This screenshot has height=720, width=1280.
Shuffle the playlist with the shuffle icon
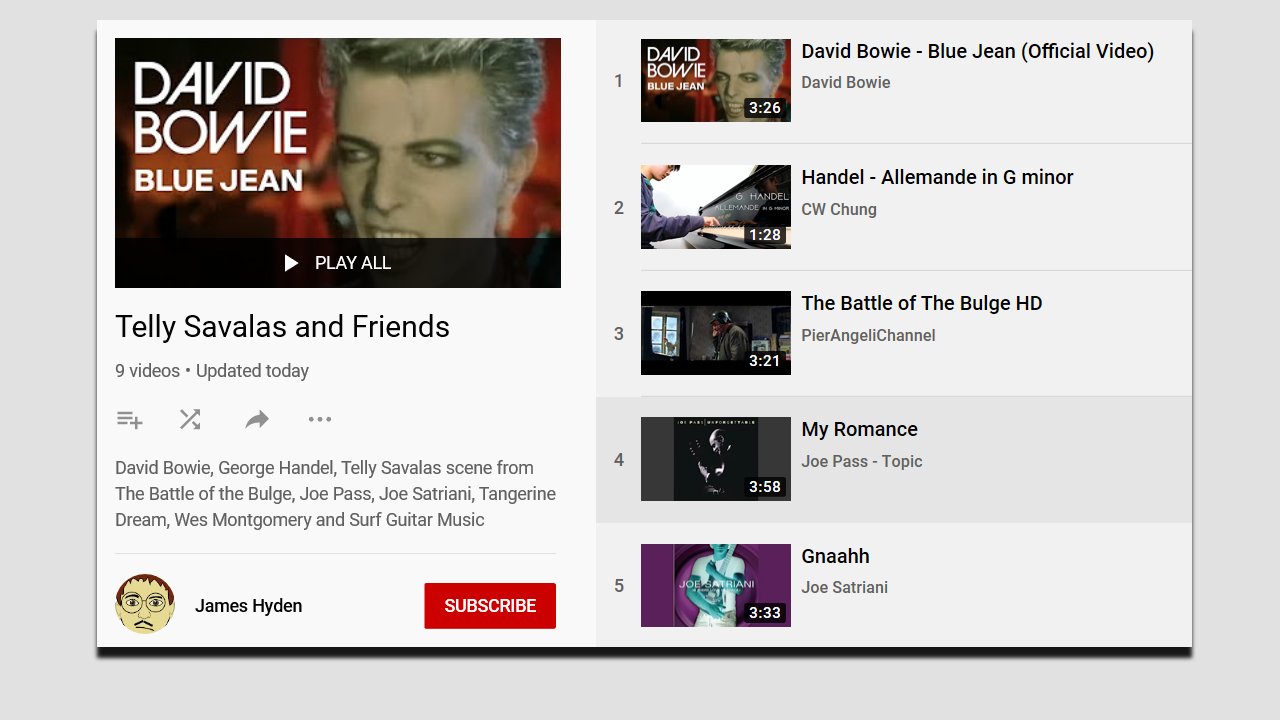click(190, 420)
